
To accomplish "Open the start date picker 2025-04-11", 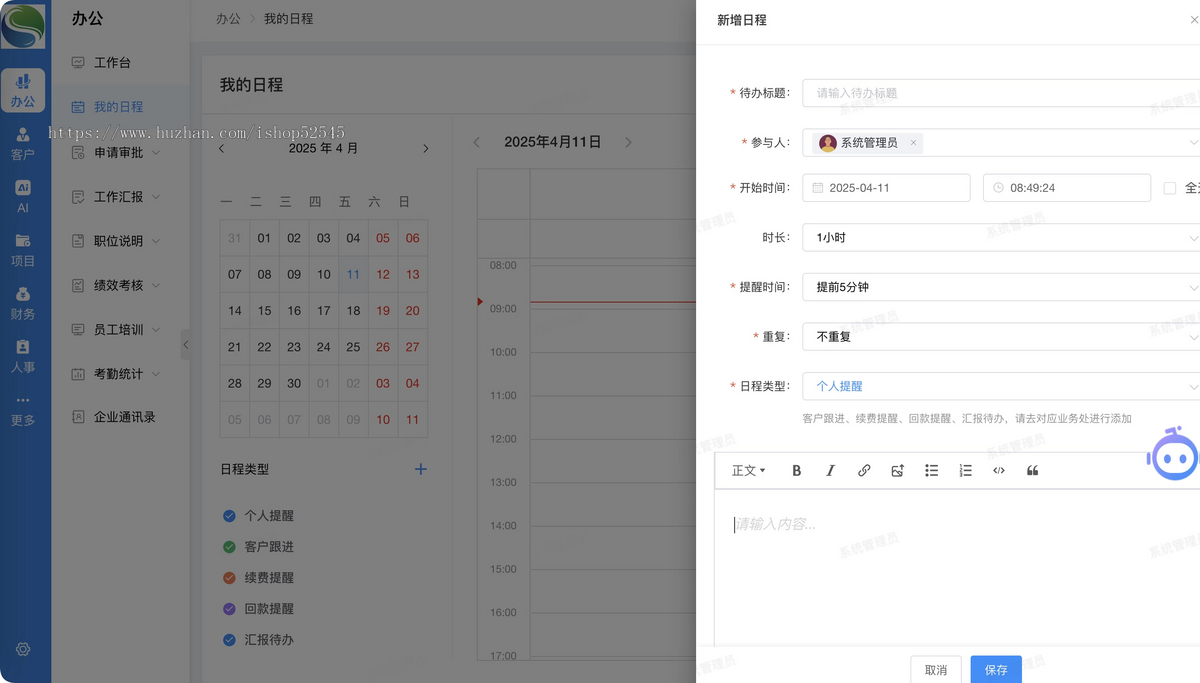I will [886, 188].
